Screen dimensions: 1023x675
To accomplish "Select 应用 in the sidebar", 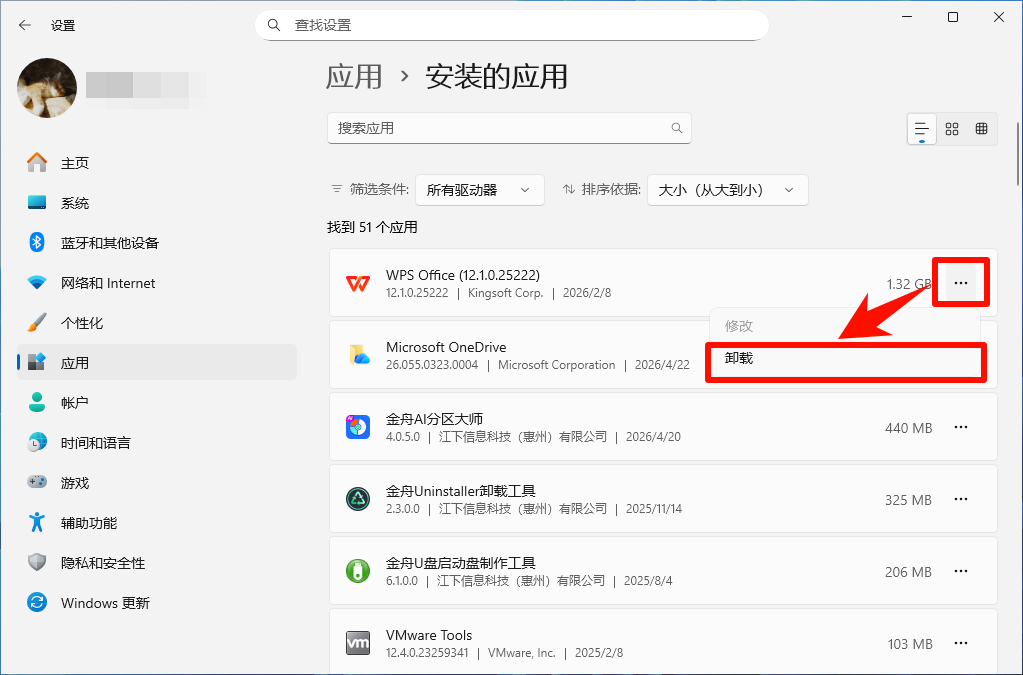I will click(157, 363).
